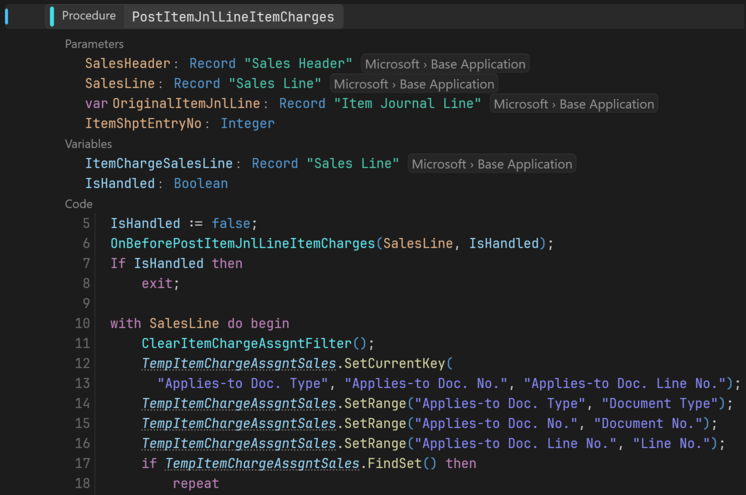Click "with SalesLine do begin" statement
746x495 pixels.
pyautogui.click(x=200, y=324)
